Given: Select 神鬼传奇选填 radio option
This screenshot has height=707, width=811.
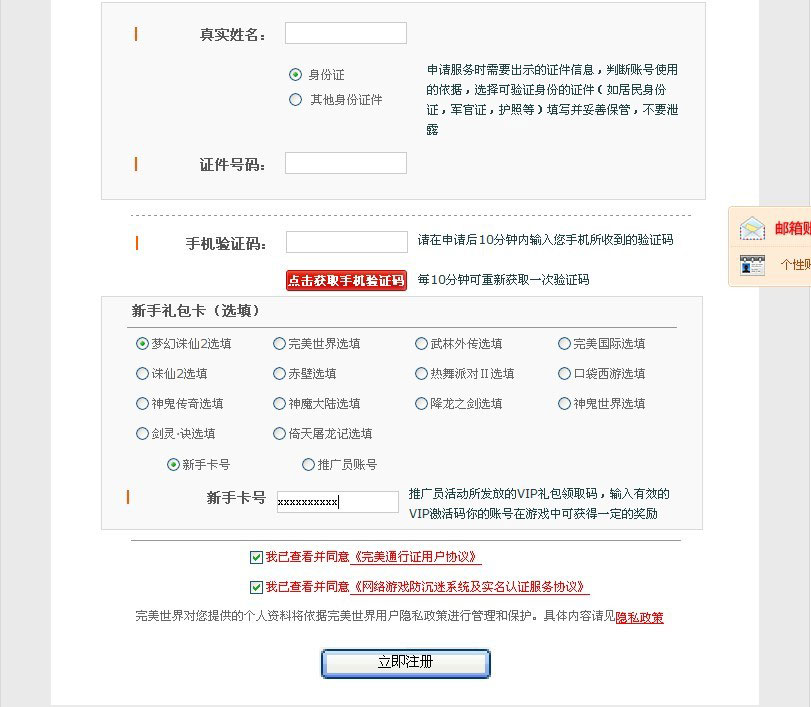Looking at the screenshot, I should click(x=142, y=403).
